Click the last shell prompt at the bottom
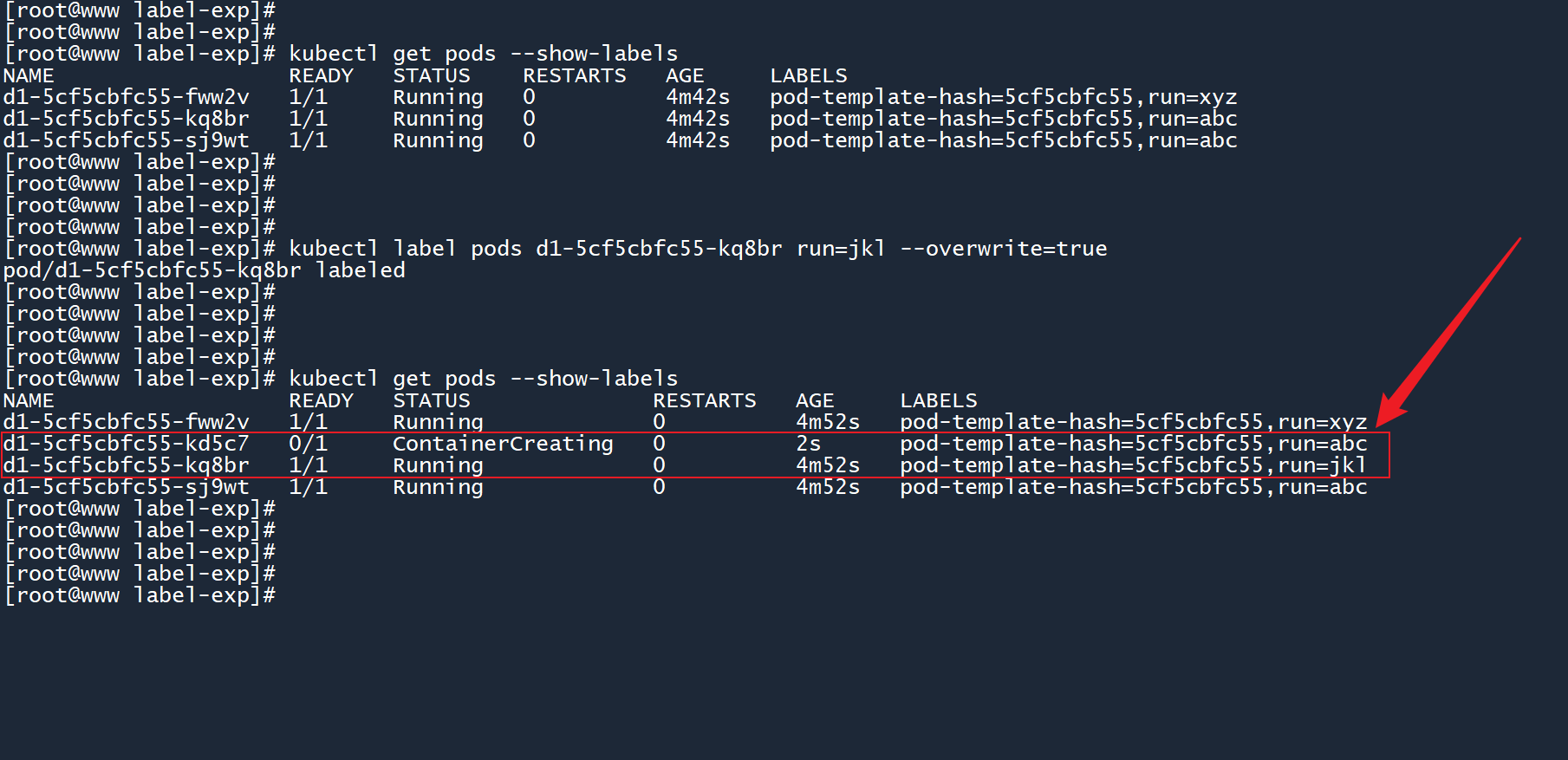This screenshot has height=760, width=1568. pyautogui.click(x=140, y=595)
